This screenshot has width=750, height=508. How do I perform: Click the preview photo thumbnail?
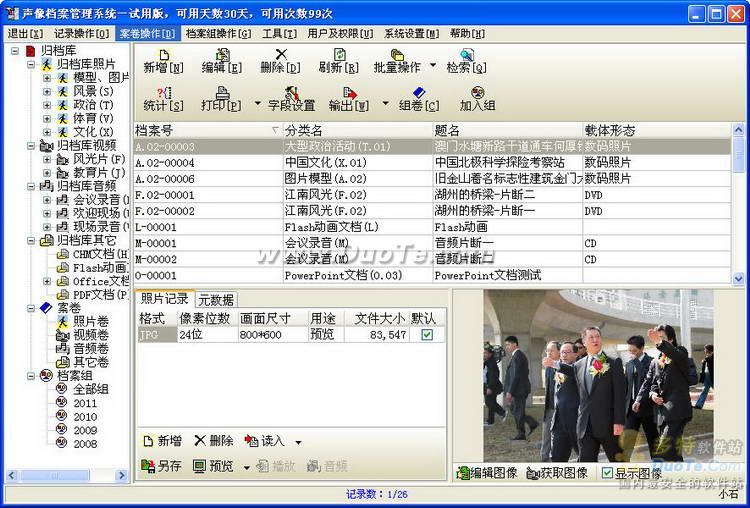[598, 375]
